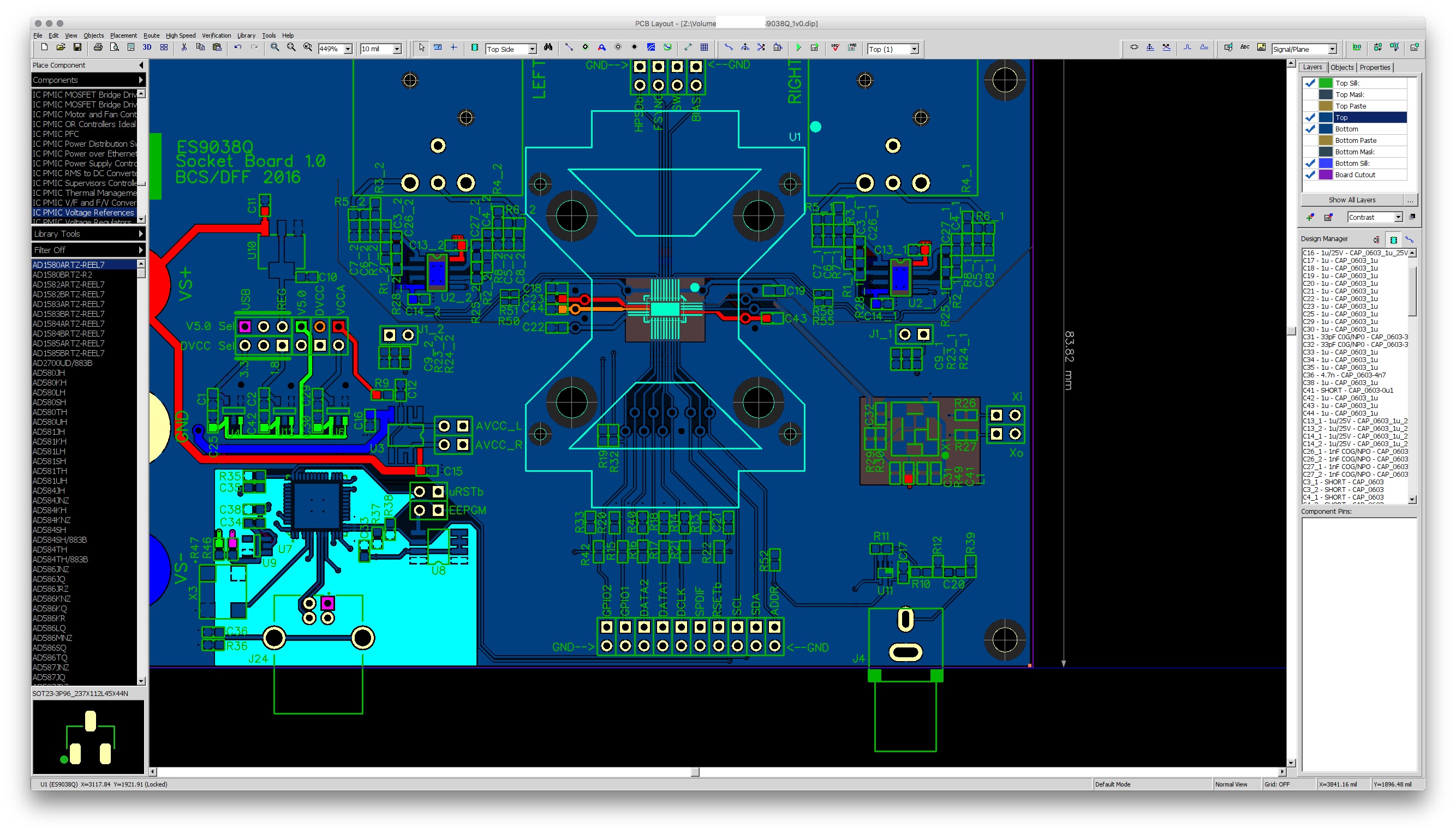The height and width of the screenshot is (834, 1456).
Task: Click the ABC text tool icon
Action: point(1245,48)
